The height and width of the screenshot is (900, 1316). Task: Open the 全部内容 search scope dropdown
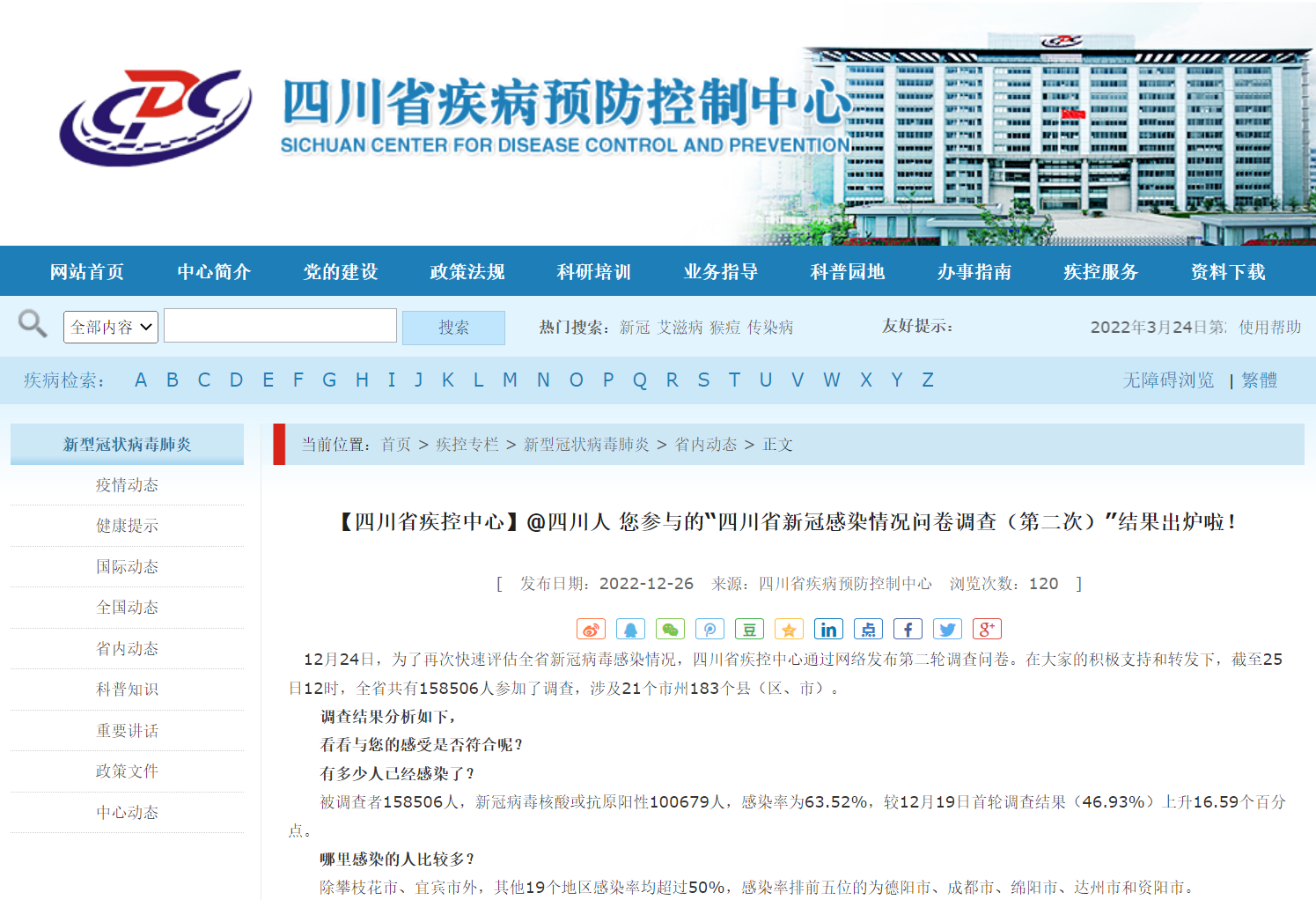click(x=111, y=327)
